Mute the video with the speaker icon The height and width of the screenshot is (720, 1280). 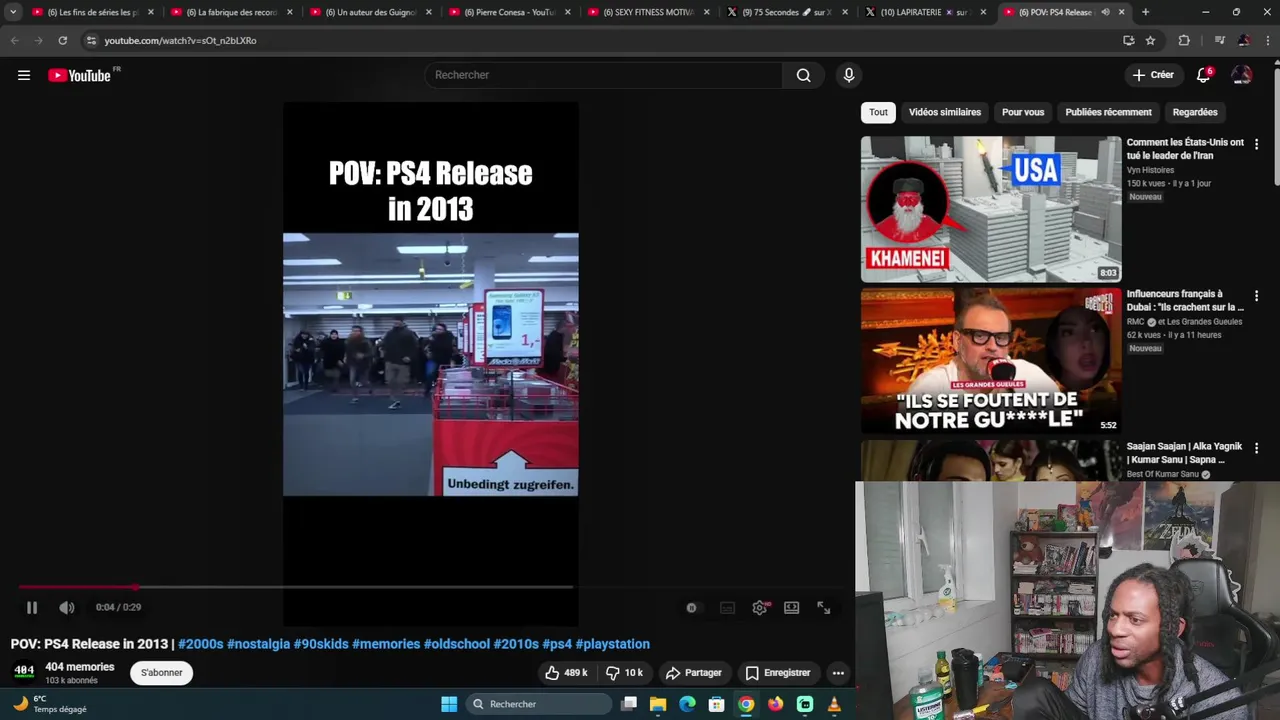(x=67, y=607)
